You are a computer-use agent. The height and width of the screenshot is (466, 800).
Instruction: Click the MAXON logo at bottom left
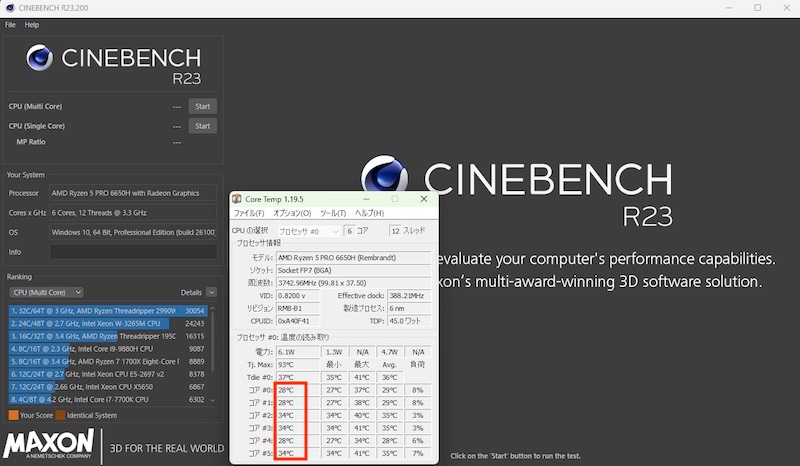(48, 444)
